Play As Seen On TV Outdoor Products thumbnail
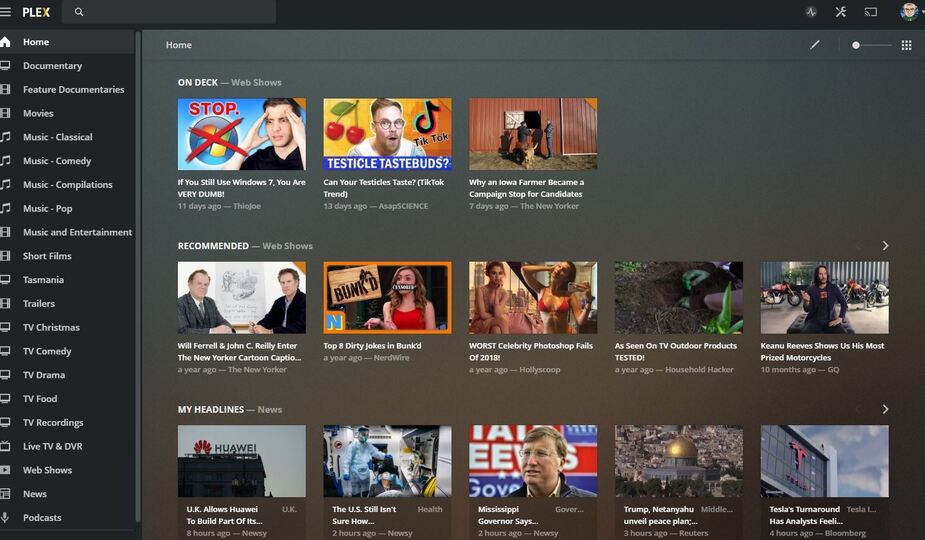 click(679, 297)
